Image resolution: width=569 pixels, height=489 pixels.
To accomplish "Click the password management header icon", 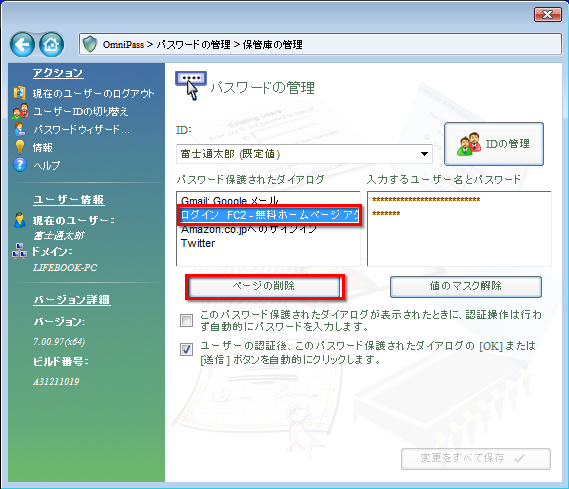I will point(191,86).
